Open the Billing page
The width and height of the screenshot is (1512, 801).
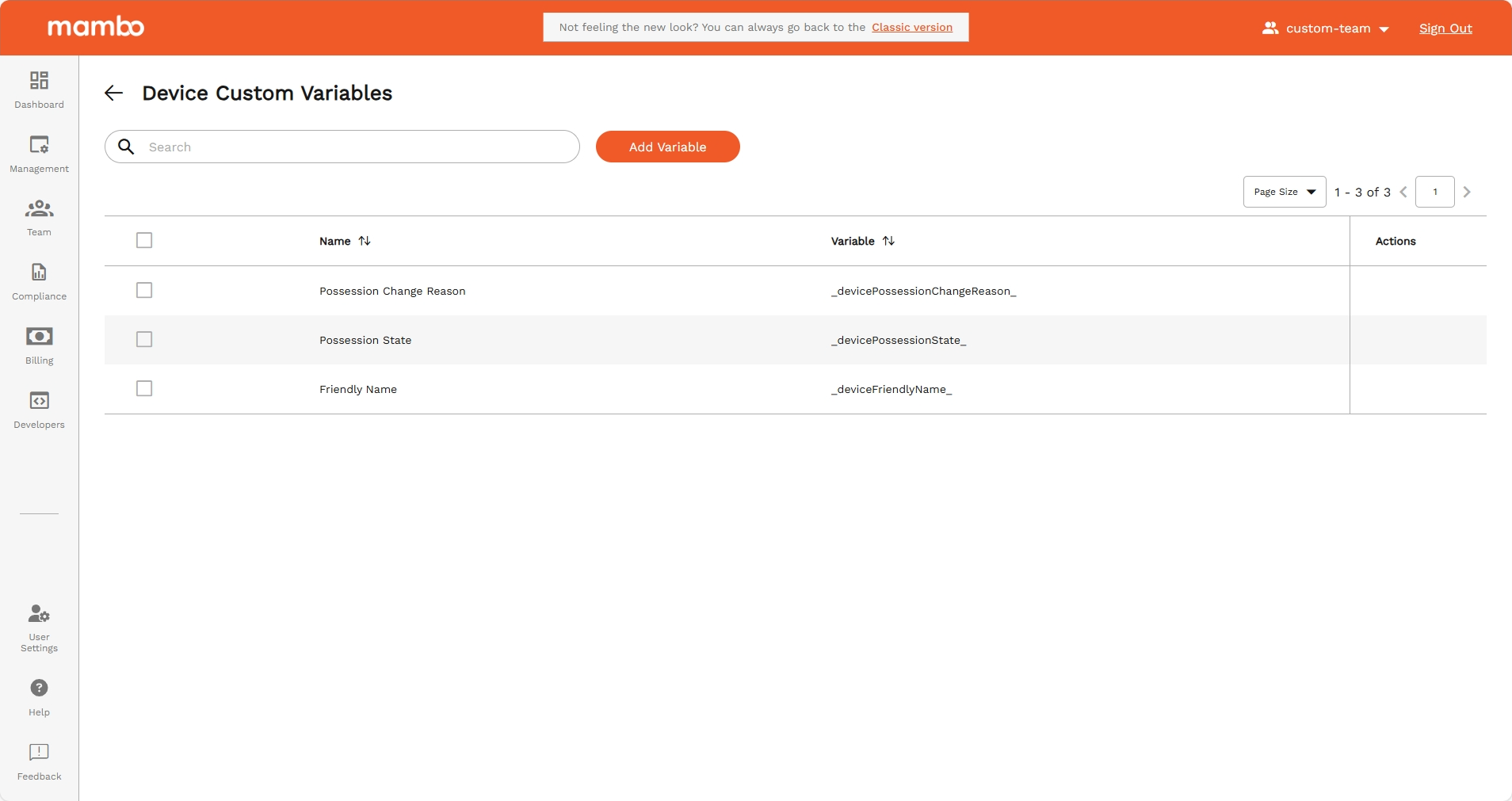pyautogui.click(x=38, y=344)
